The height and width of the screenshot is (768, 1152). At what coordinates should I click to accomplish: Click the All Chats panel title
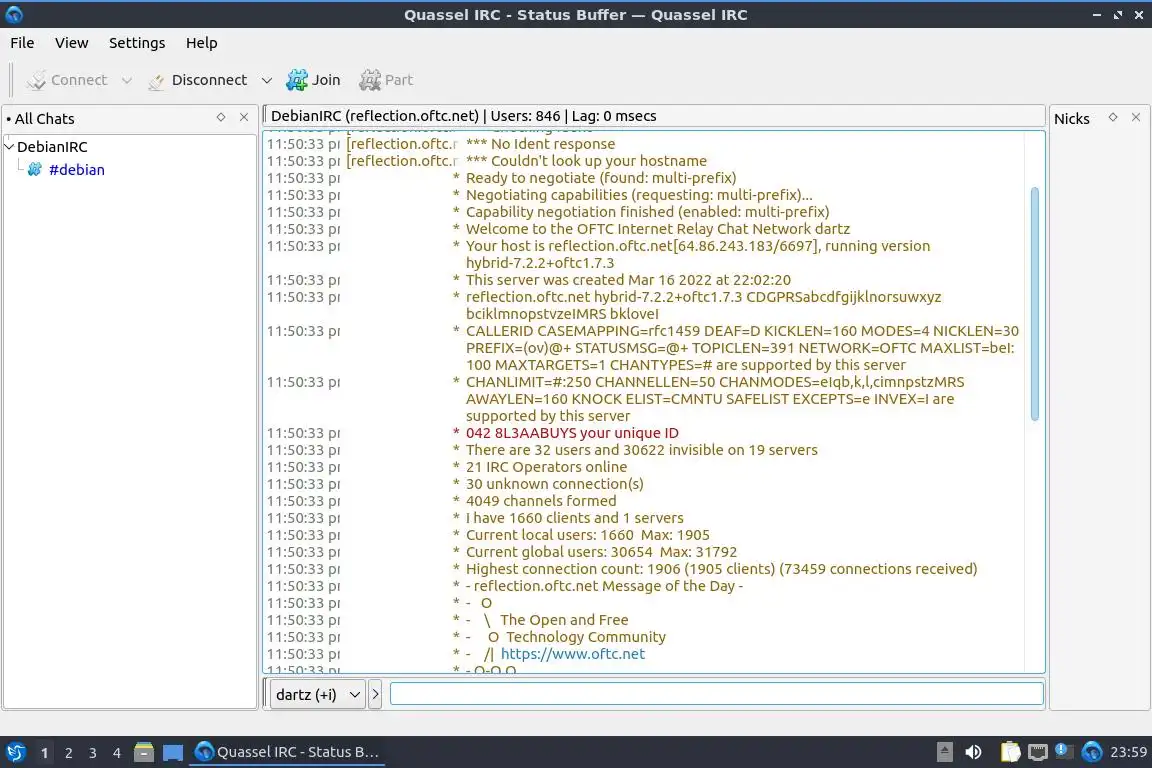(x=44, y=118)
